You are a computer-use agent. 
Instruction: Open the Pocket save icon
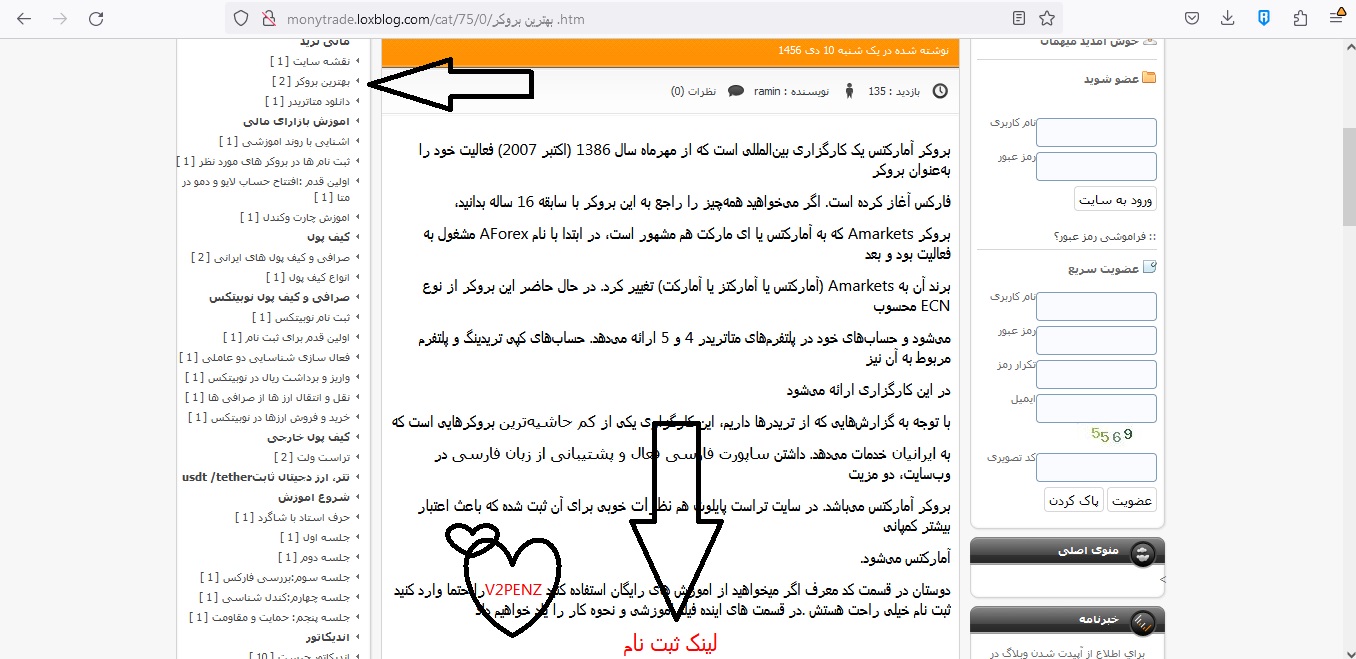point(1193,18)
